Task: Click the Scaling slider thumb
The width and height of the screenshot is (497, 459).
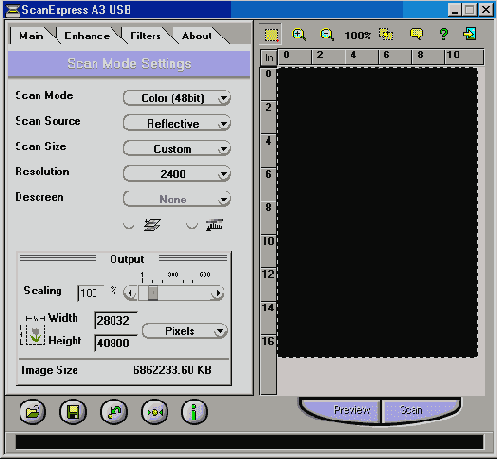Action: click(x=153, y=293)
